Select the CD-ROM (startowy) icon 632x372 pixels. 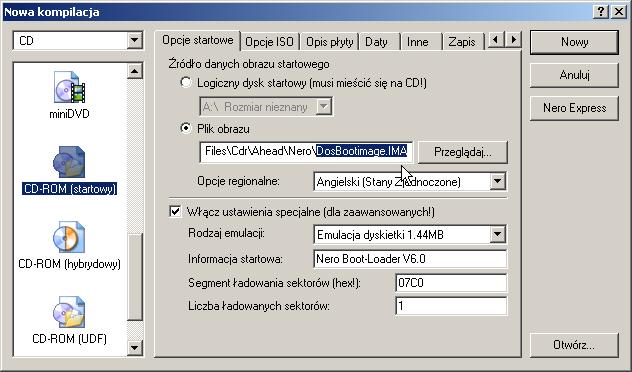click(69, 162)
